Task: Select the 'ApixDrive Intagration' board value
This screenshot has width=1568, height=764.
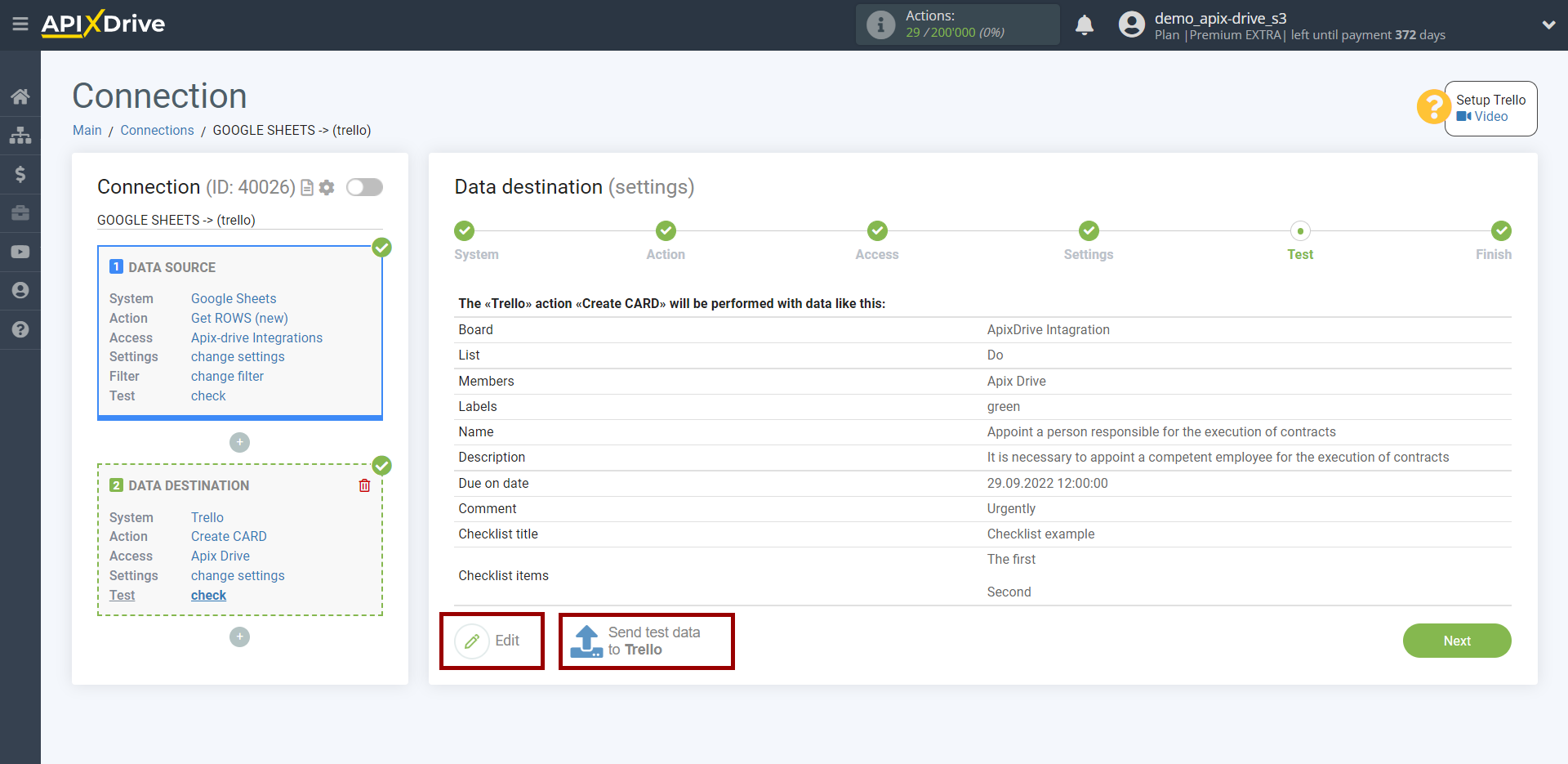Action: (x=1049, y=330)
